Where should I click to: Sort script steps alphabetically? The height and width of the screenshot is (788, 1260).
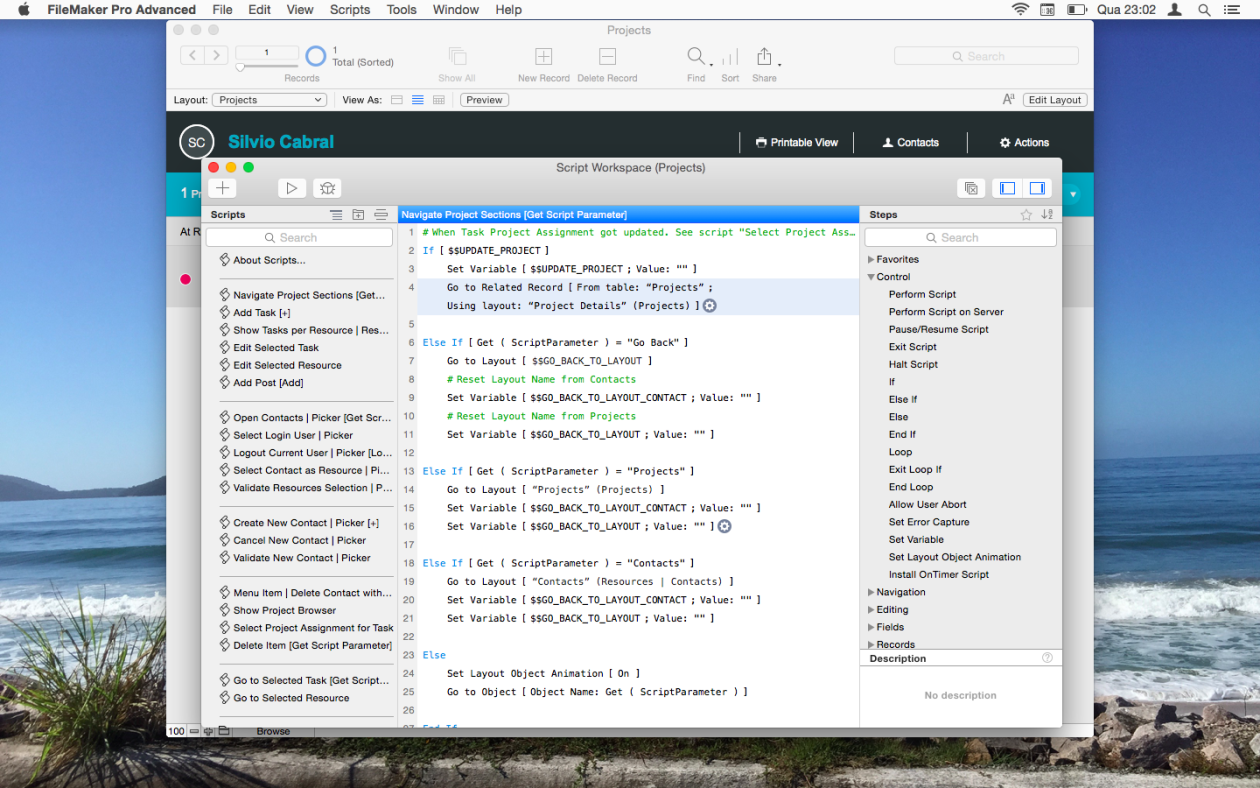1046,214
